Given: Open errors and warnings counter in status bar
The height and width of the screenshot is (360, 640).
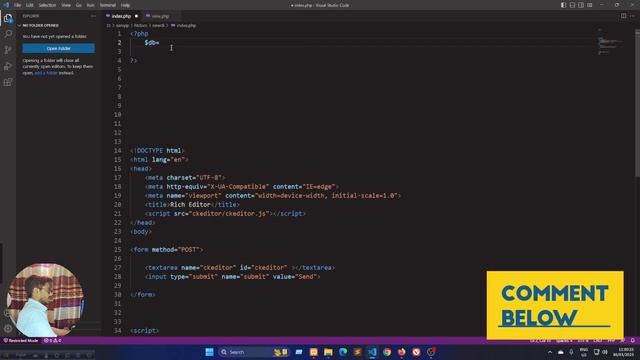Looking at the screenshot, I should 52,340.
